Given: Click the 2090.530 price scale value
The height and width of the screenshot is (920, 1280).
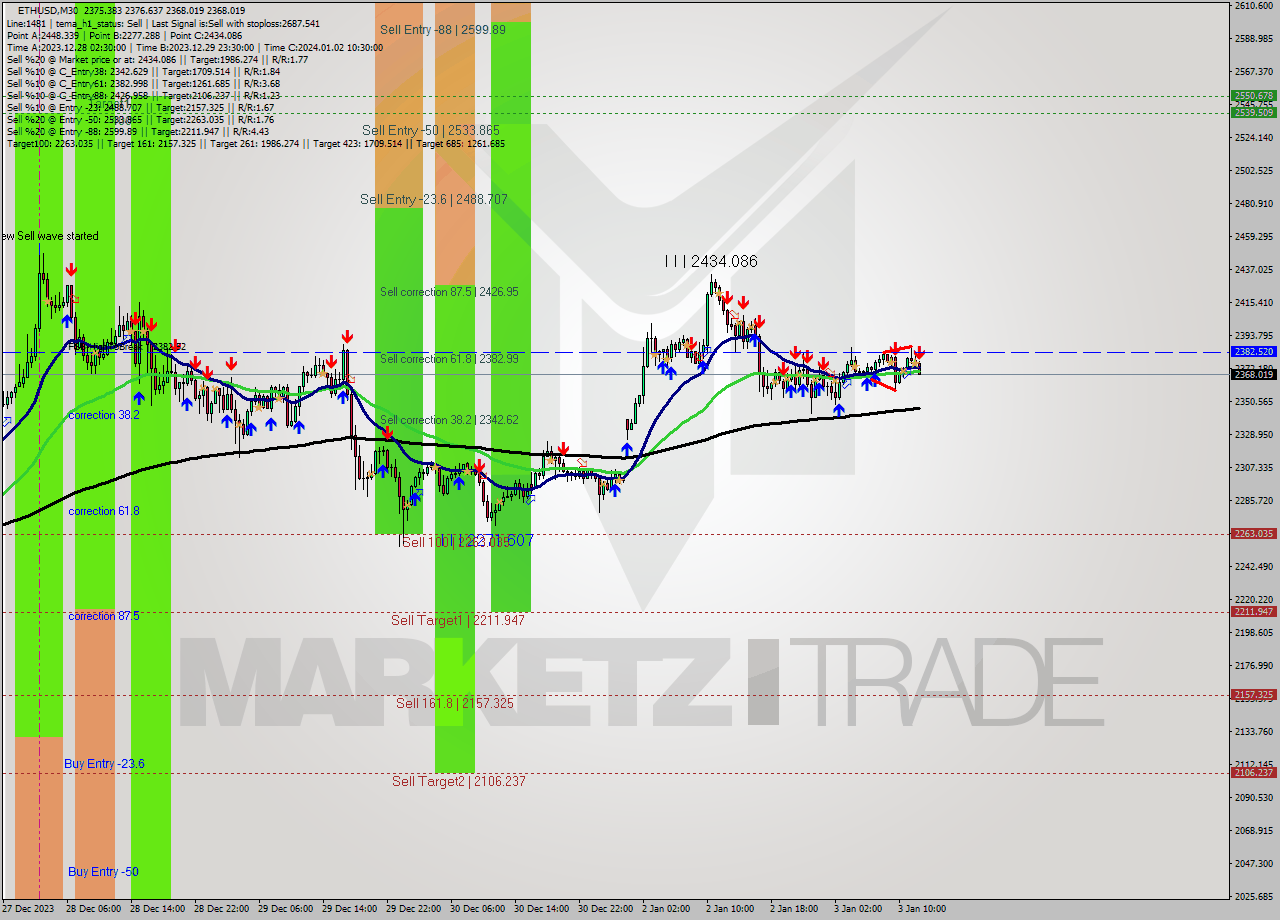Looking at the screenshot, I should pos(1253,797).
